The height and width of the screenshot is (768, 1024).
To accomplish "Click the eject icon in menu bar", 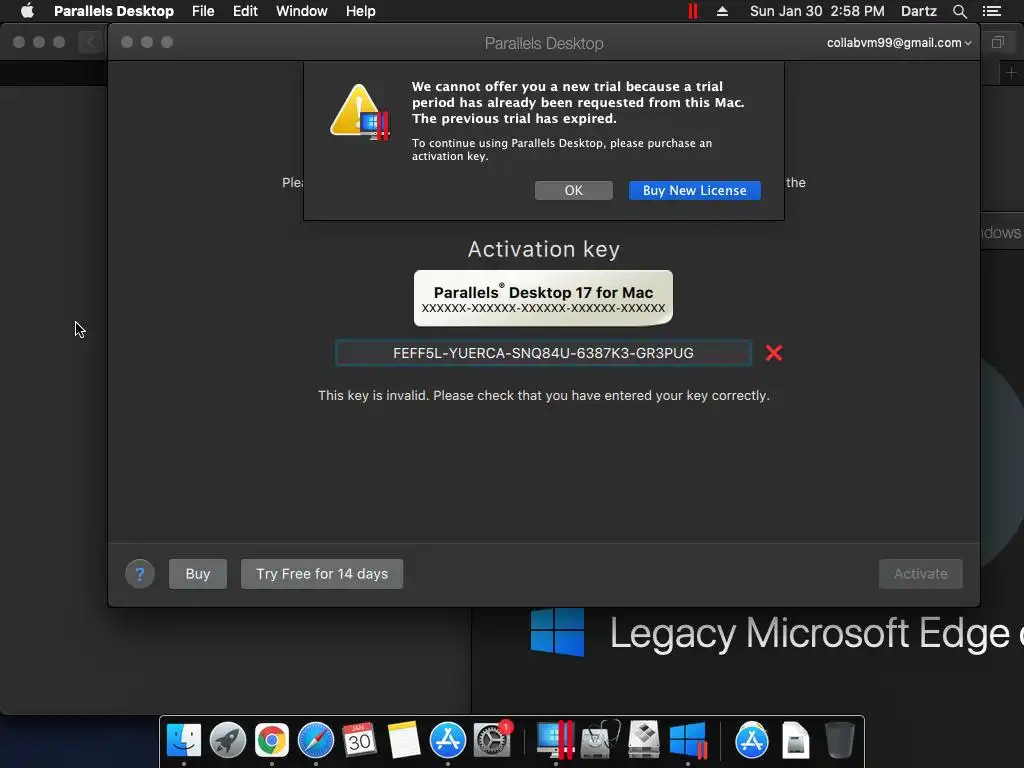I will tap(722, 11).
